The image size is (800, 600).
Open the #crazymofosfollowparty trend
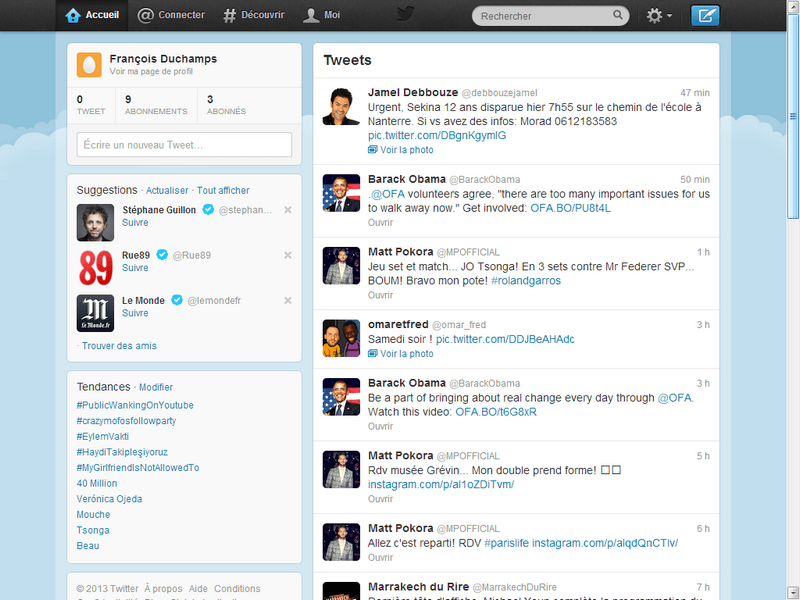pos(126,421)
